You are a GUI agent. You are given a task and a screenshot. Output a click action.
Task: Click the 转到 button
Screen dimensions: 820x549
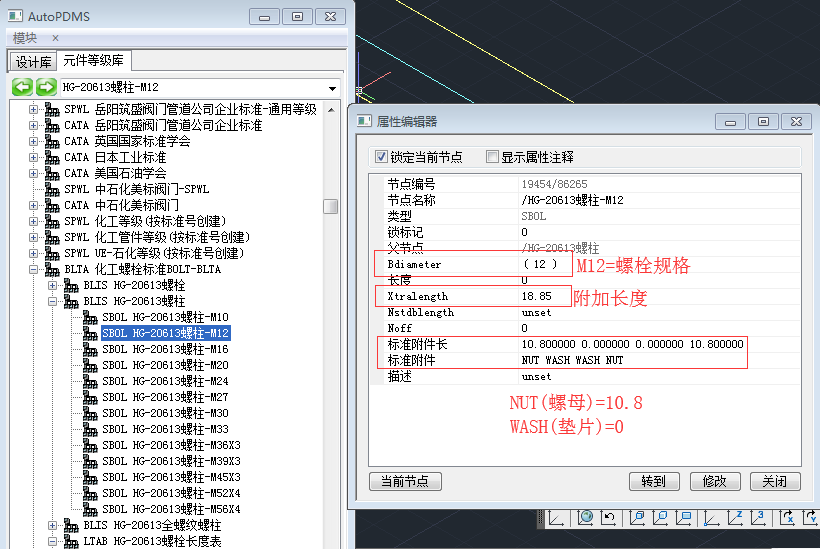tap(653, 481)
